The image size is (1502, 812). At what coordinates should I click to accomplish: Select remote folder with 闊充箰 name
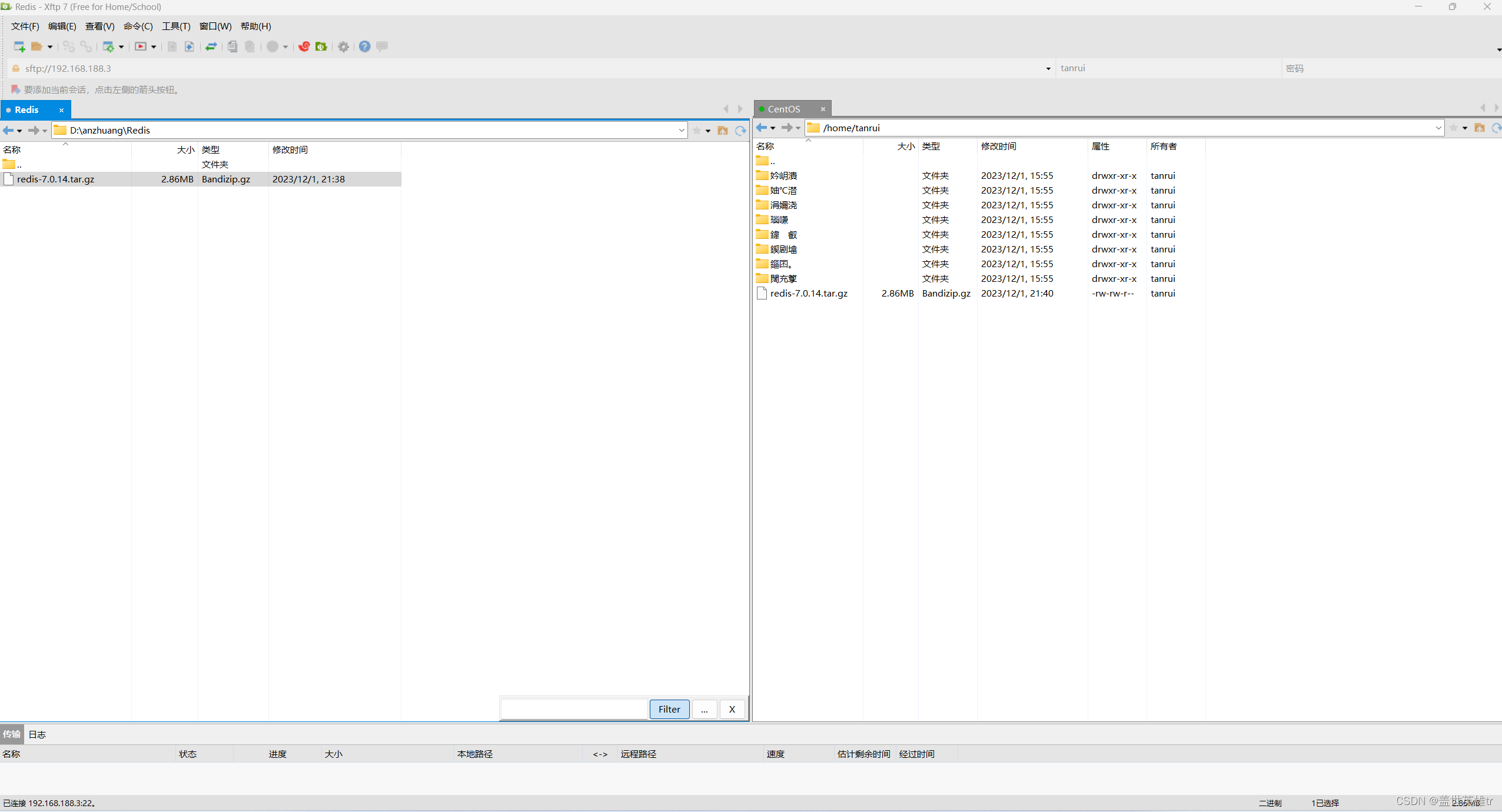pyautogui.click(x=783, y=279)
